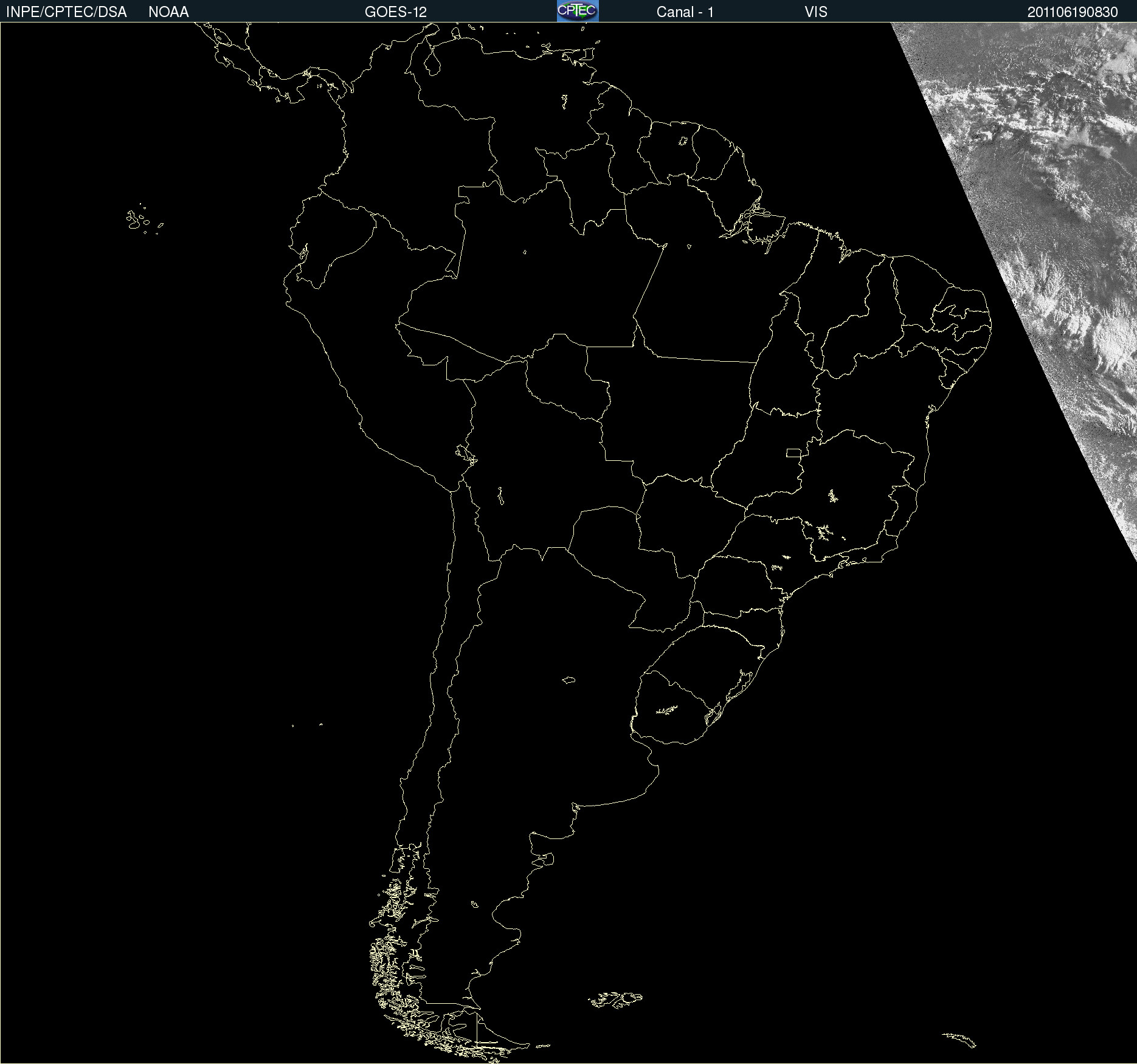
Task: Click the Distrito Federal rectangle in Brazil
Action: 793,453
